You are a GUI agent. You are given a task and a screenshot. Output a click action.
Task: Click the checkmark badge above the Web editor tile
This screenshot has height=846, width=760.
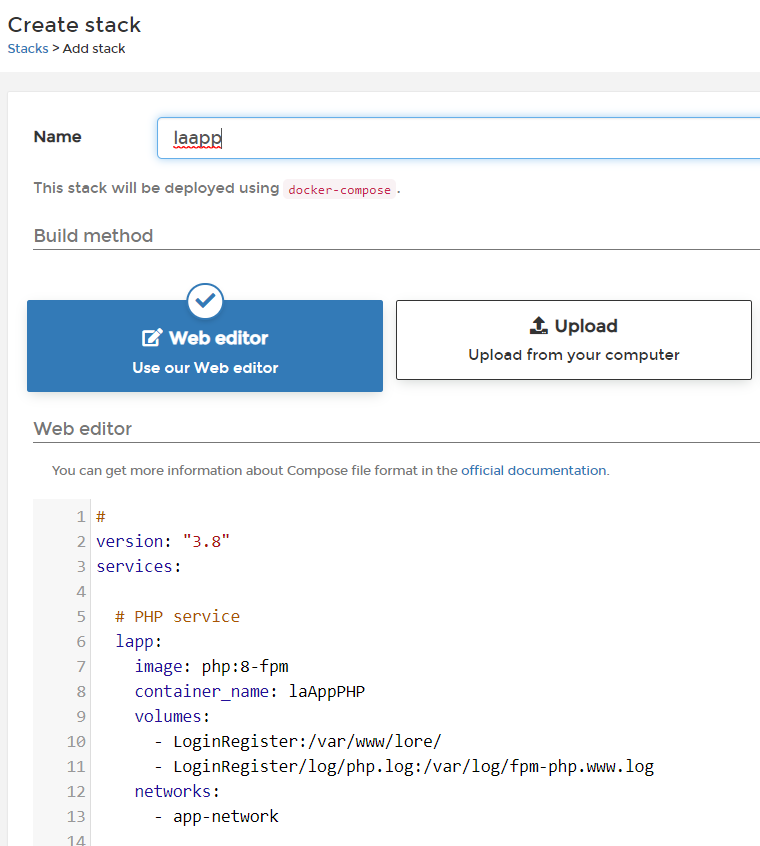(x=205, y=300)
